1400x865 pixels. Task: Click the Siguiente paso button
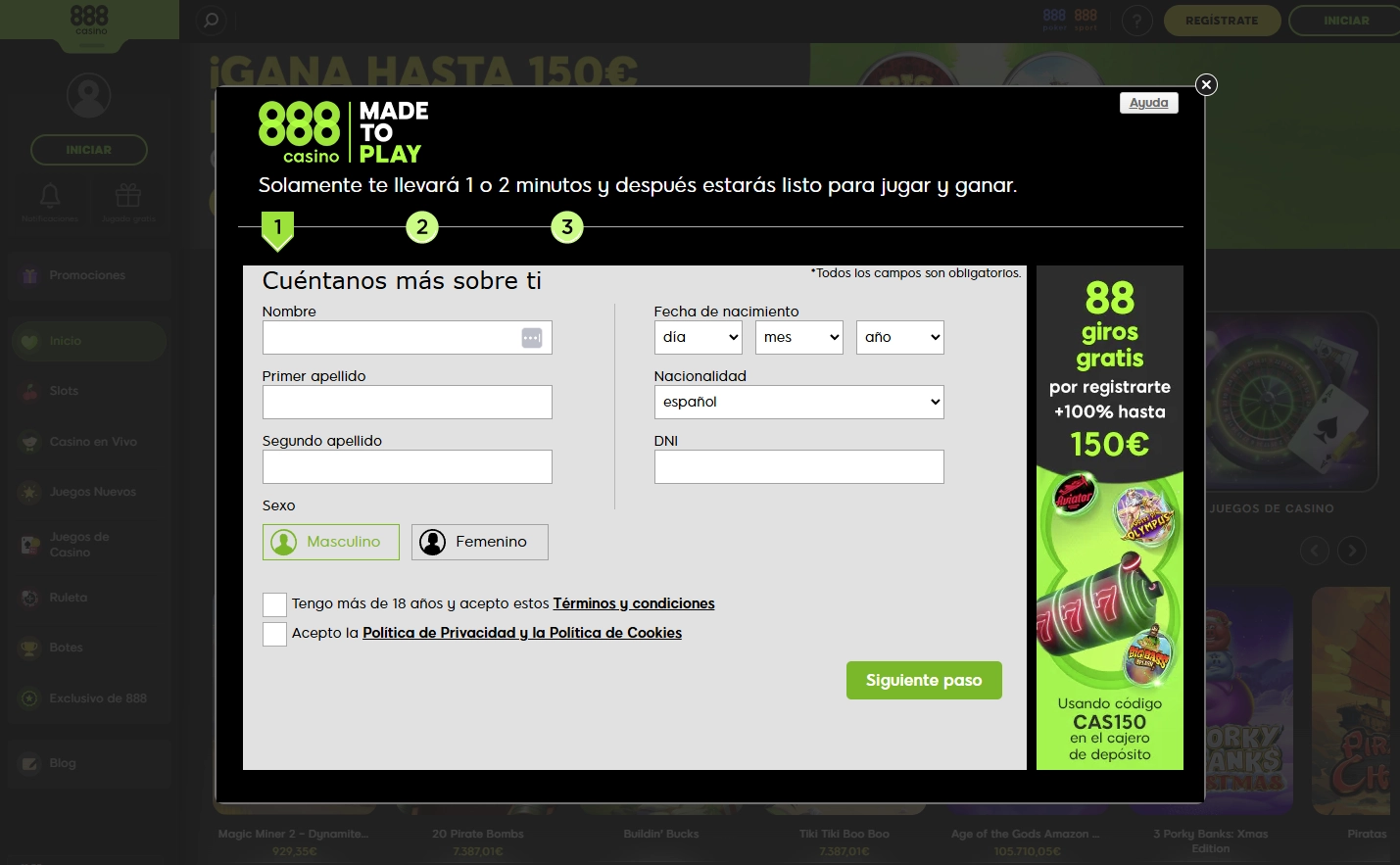click(924, 681)
